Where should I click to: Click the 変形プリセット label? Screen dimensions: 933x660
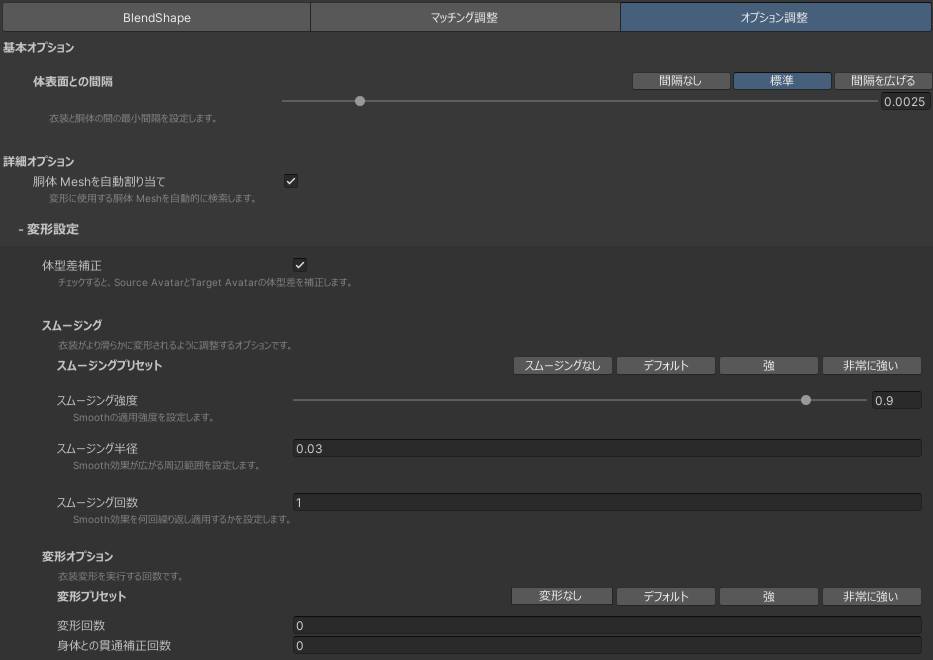point(92,596)
